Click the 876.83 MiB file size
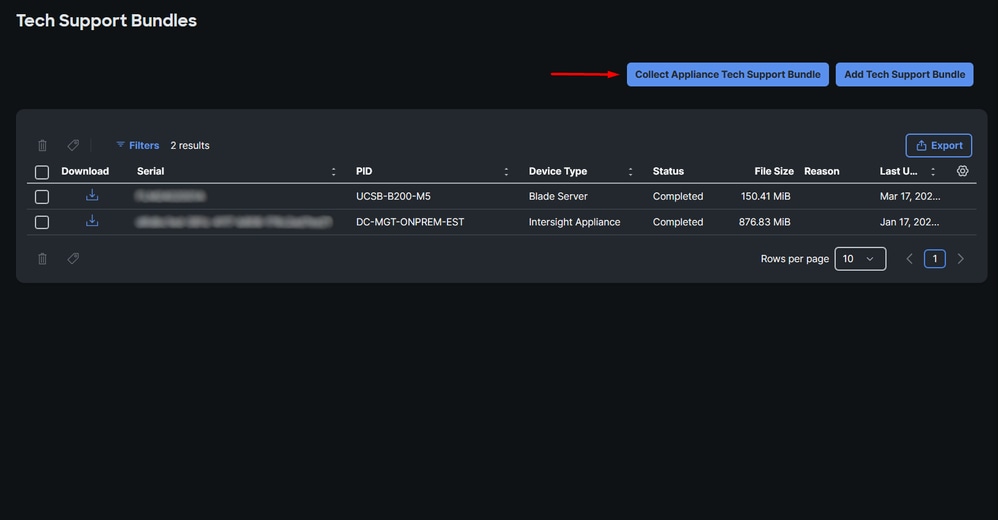 (x=764, y=221)
